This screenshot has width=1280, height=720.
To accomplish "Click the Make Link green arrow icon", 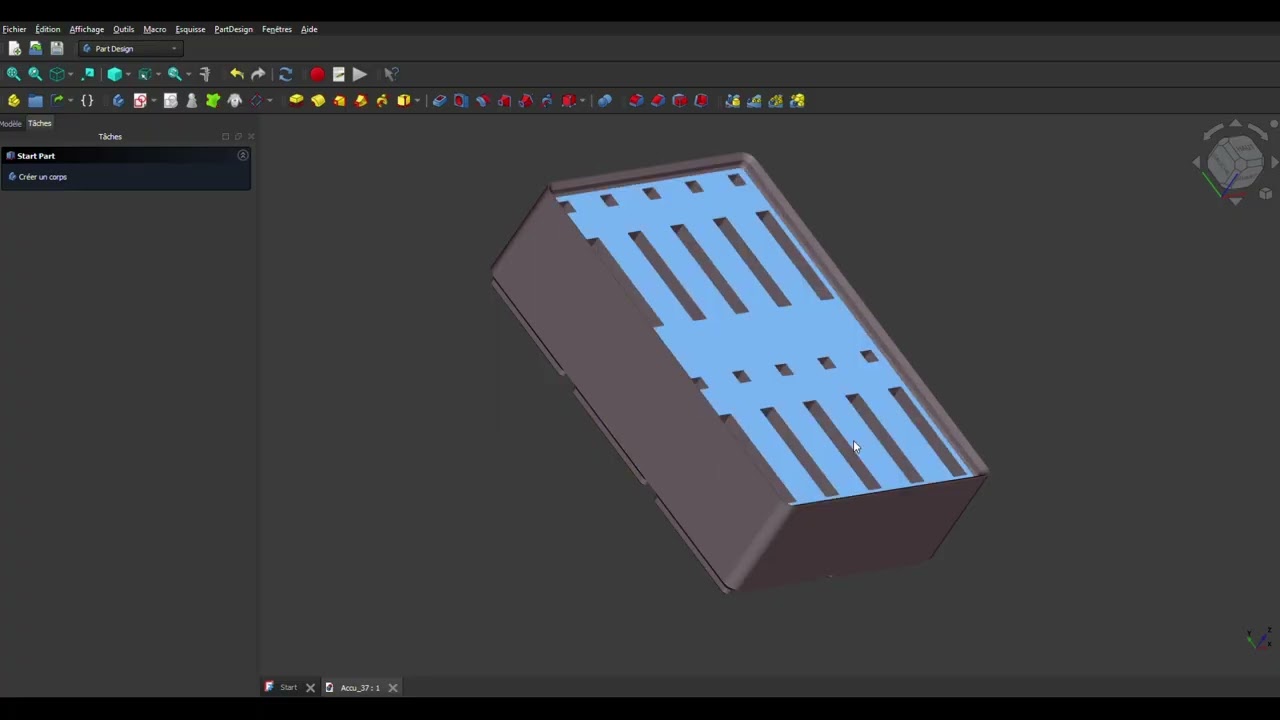I will (57, 101).
